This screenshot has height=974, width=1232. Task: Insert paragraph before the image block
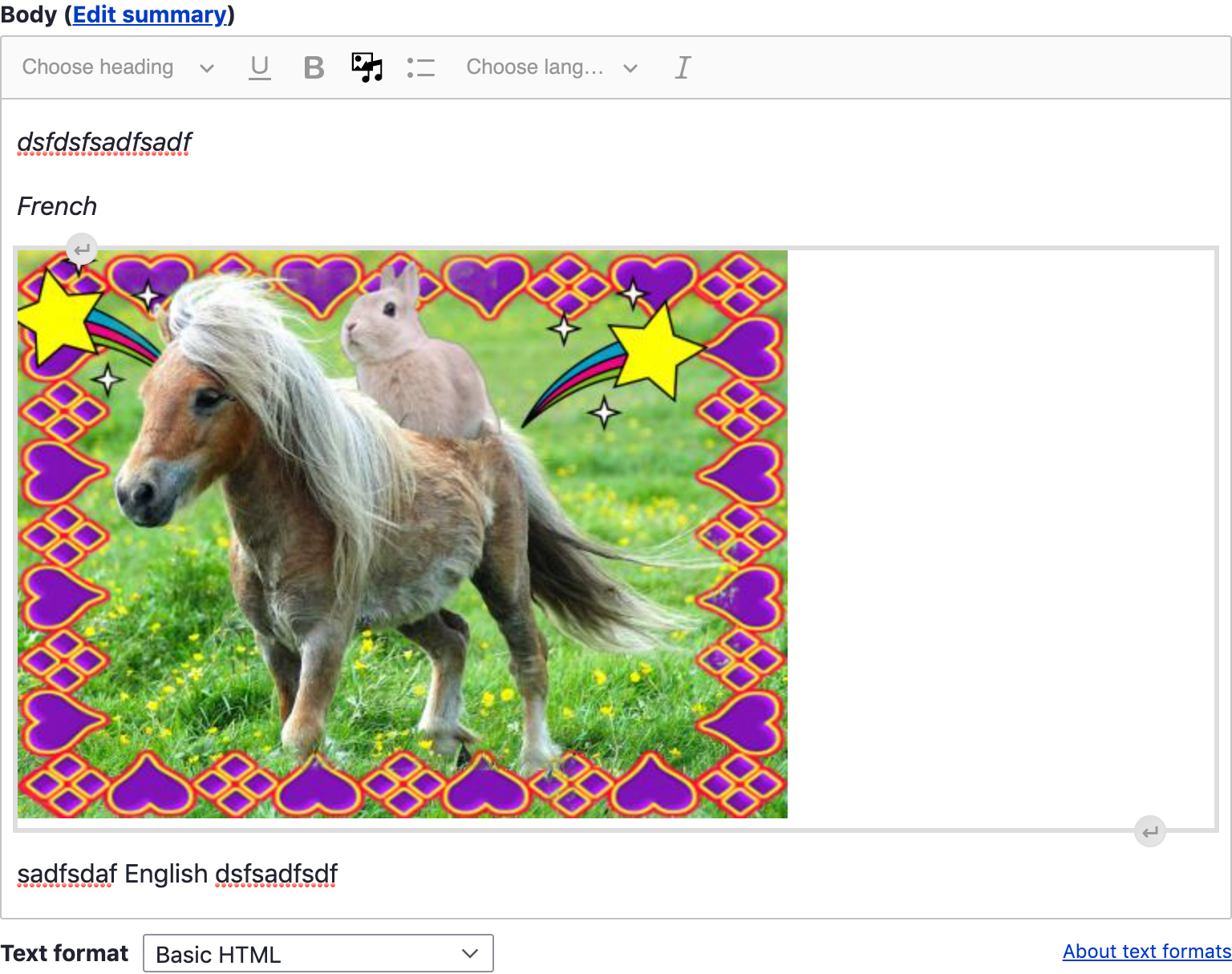pos(82,250)
